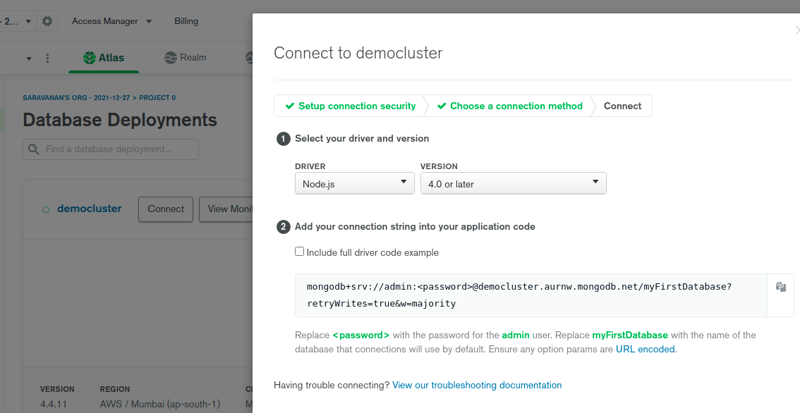Viewport: 800px width, 413px height.
Task: Click democluster green status circle
Action: (46, 210)
